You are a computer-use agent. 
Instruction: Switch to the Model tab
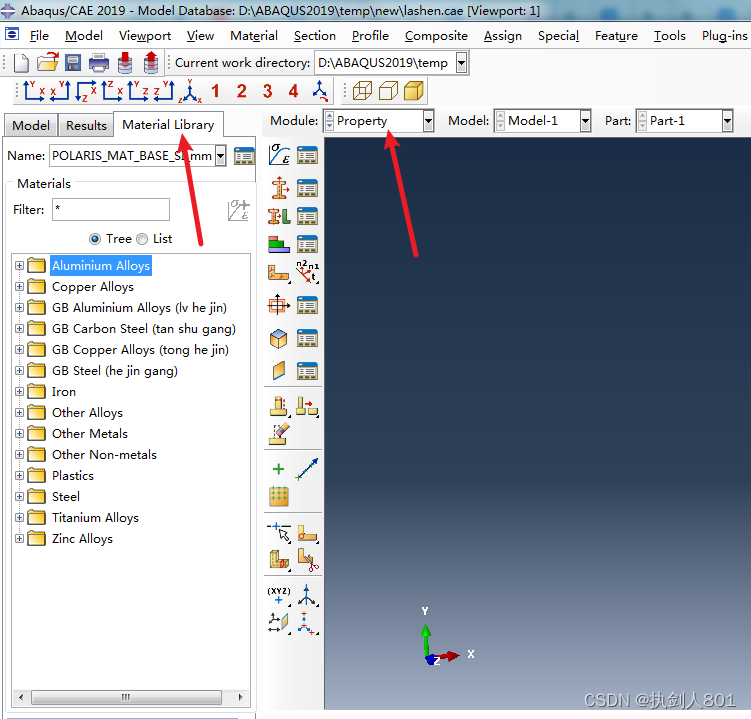(x=31, y=125)
